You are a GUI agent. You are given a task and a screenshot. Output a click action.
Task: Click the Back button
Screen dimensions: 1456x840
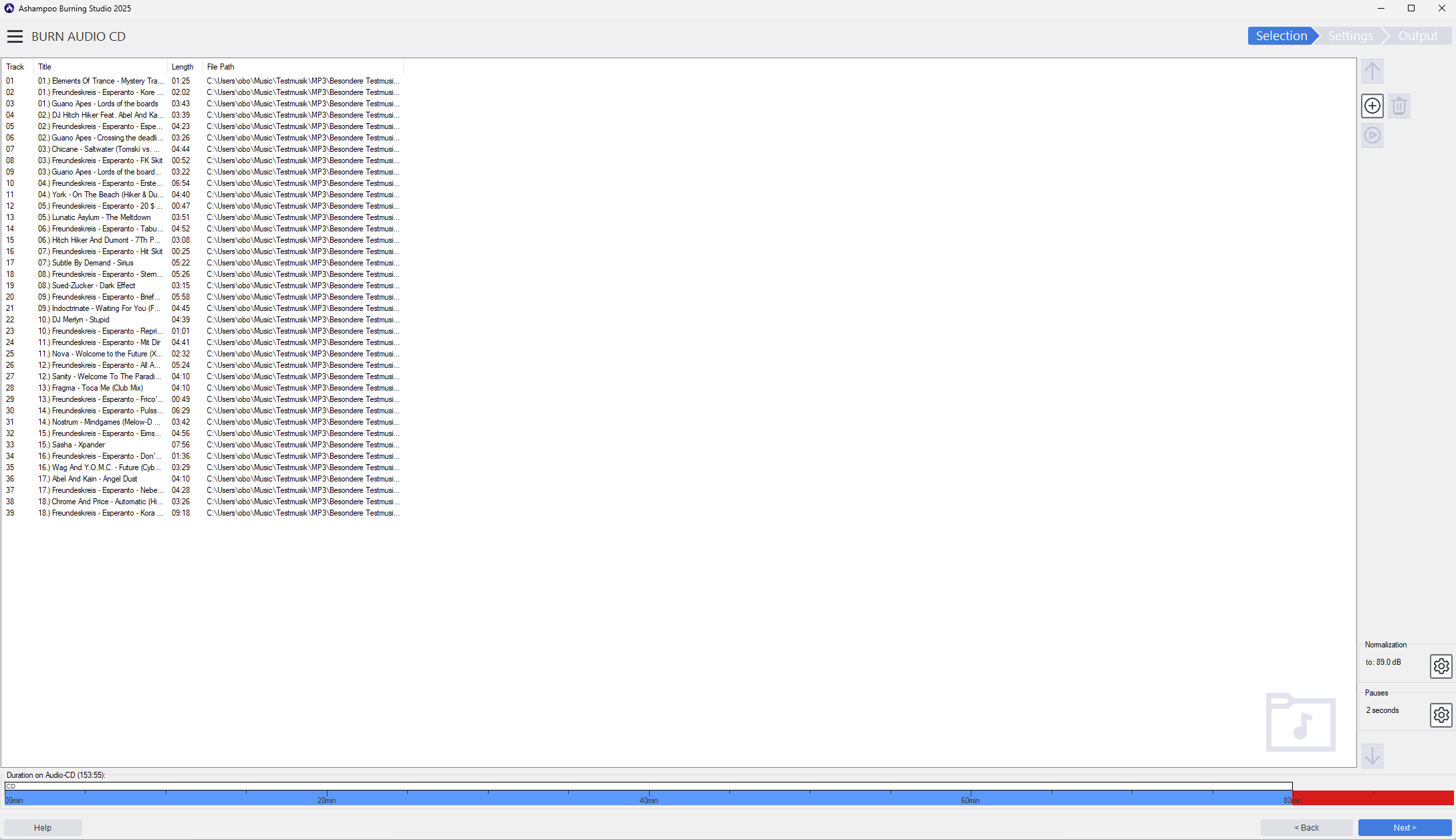point(1306,828)
